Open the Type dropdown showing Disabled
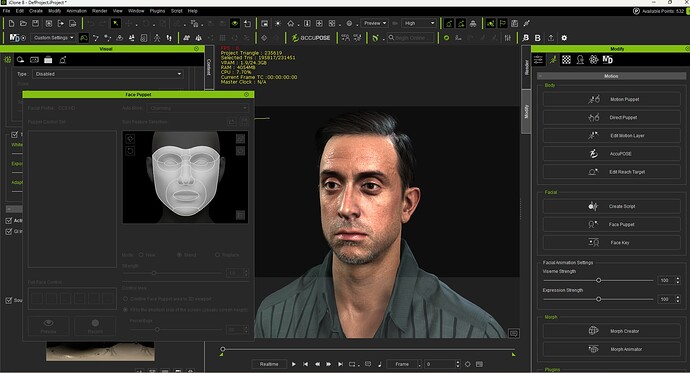 108,74
